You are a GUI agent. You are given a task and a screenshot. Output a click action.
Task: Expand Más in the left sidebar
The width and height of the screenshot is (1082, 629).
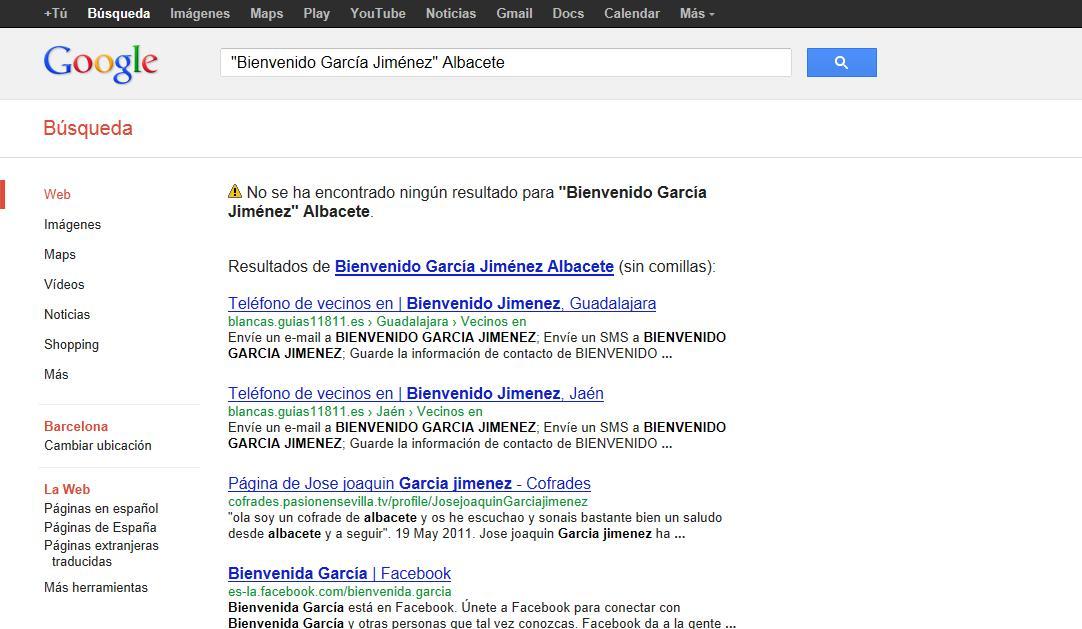(56, 374)
